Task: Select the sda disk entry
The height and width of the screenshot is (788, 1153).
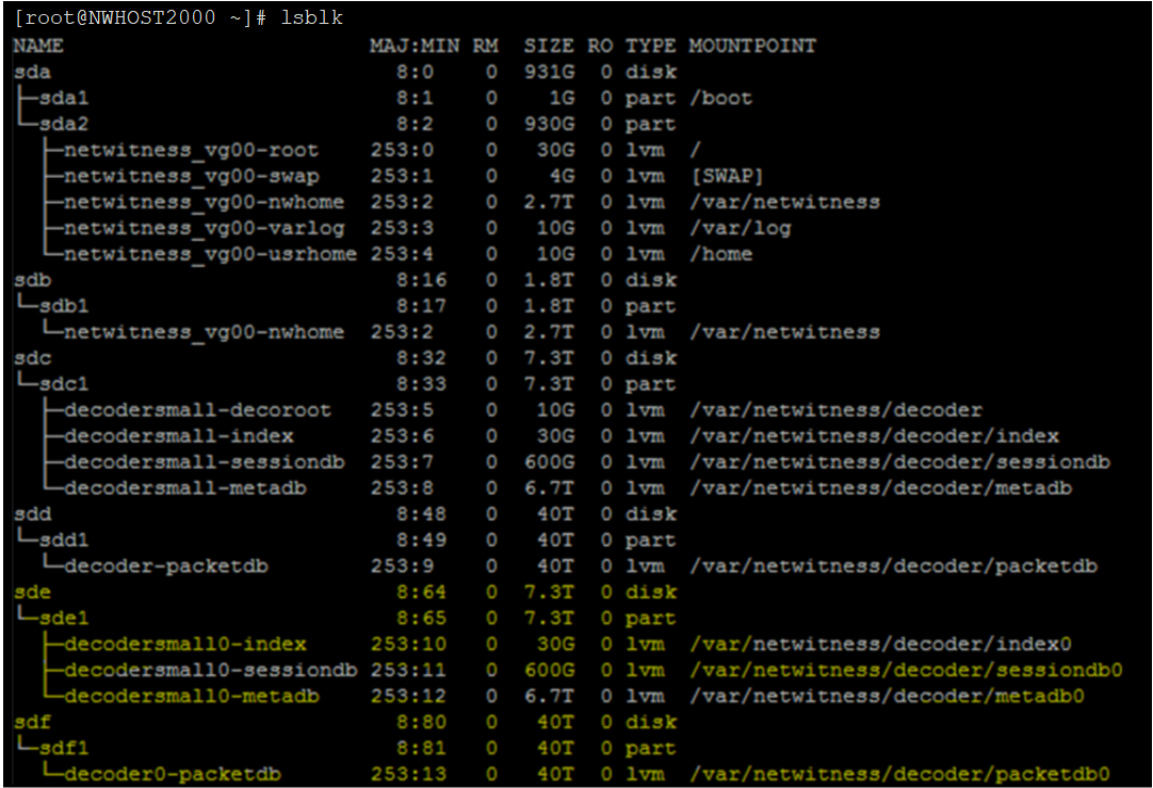Action: [23, 71]
